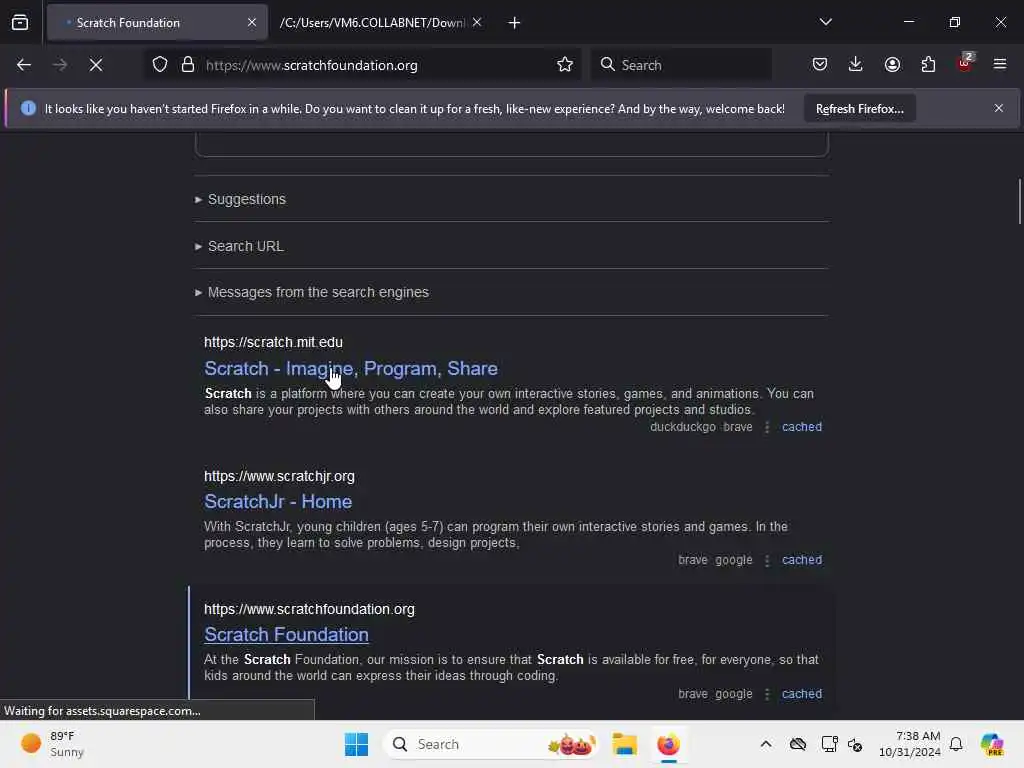Open more options dots for Scratch Foundation result
The height and width of the screenshot is (768, 1024).
tap(767, 694)
